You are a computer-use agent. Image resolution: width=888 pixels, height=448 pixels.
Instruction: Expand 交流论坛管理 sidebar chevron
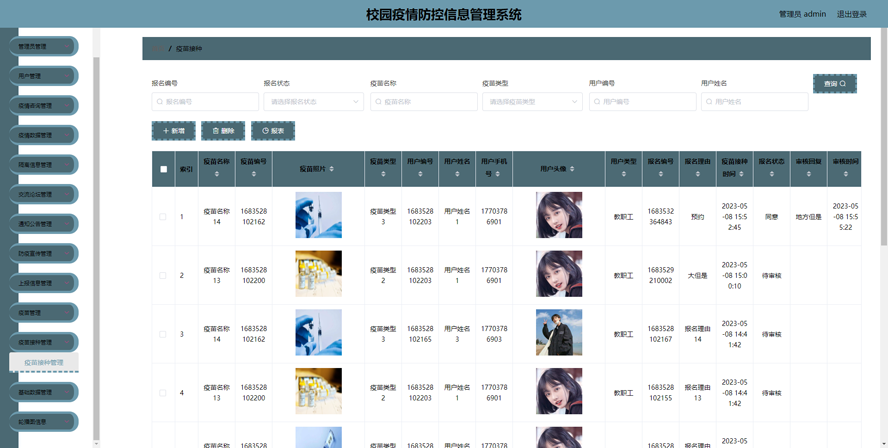(67, 194)
